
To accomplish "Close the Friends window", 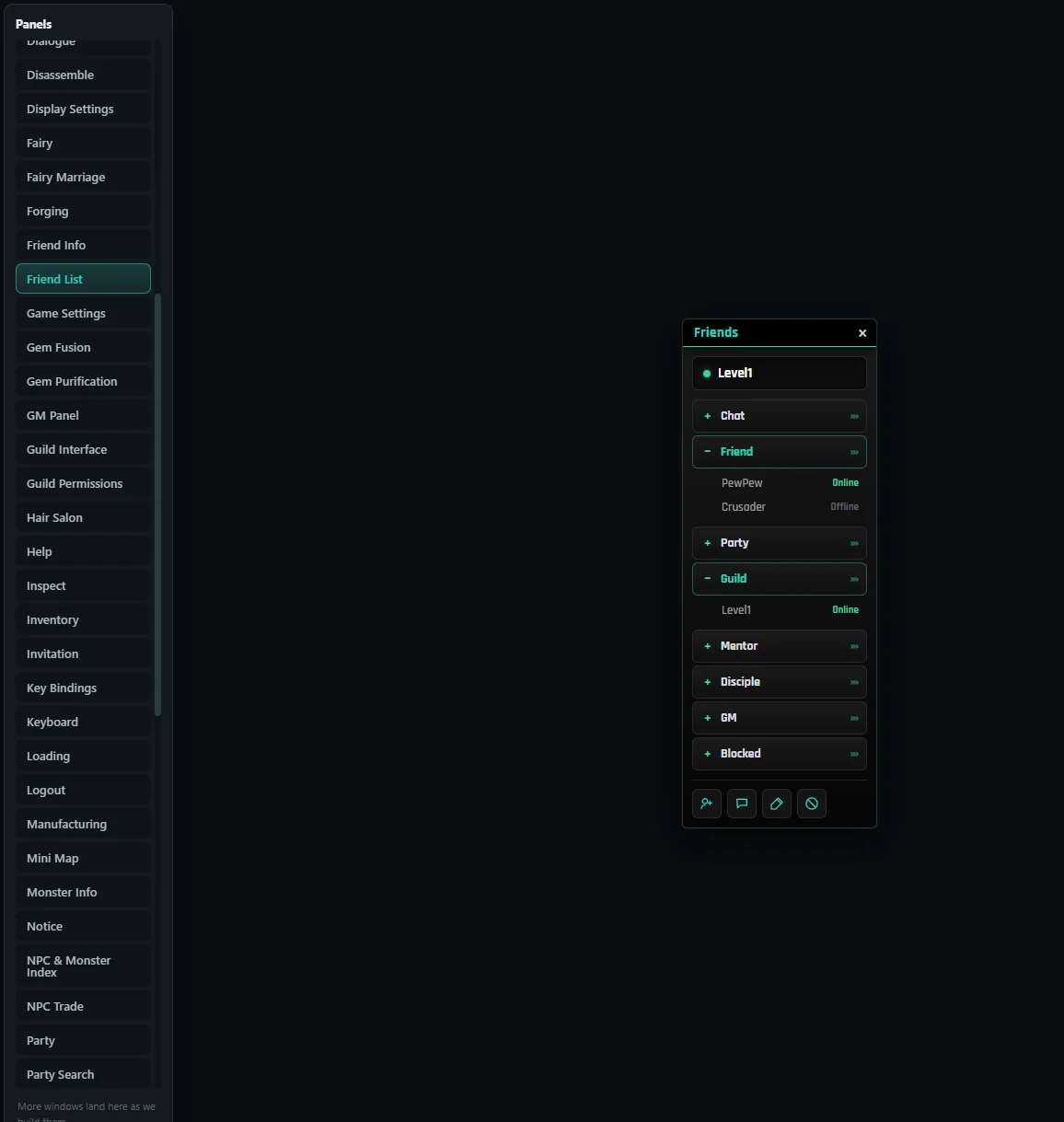I will coord(862,333).
